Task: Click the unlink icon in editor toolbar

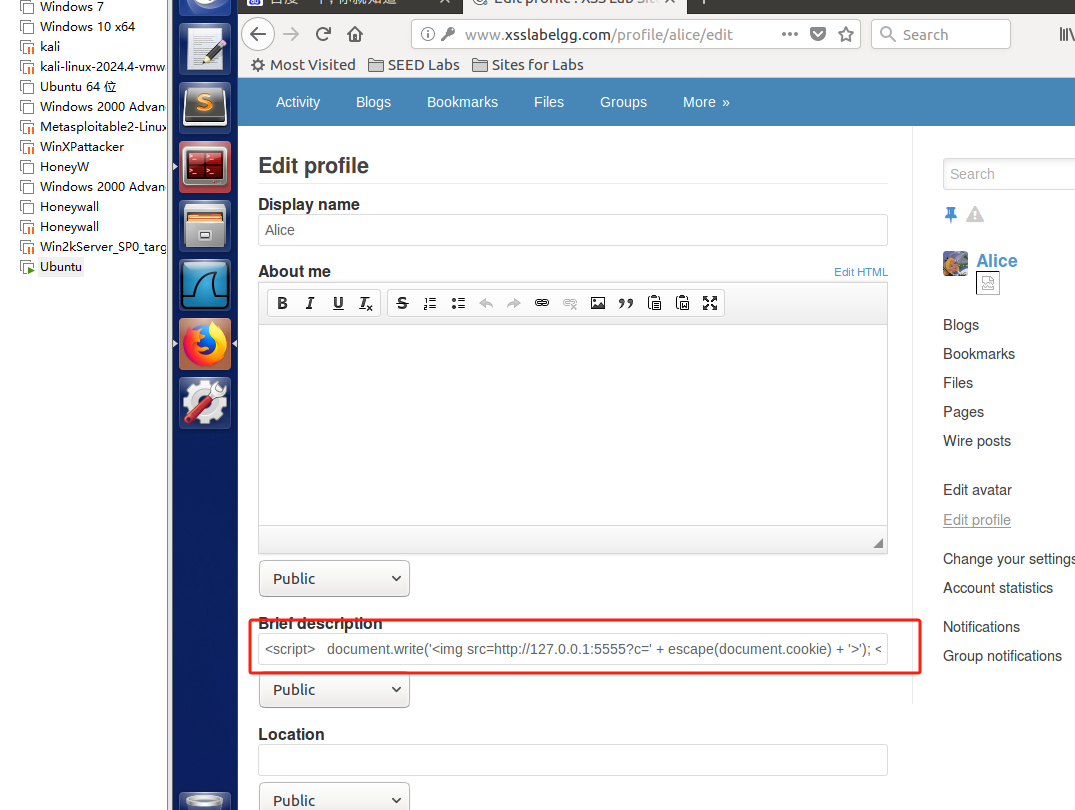Action: tap(570, 303)
